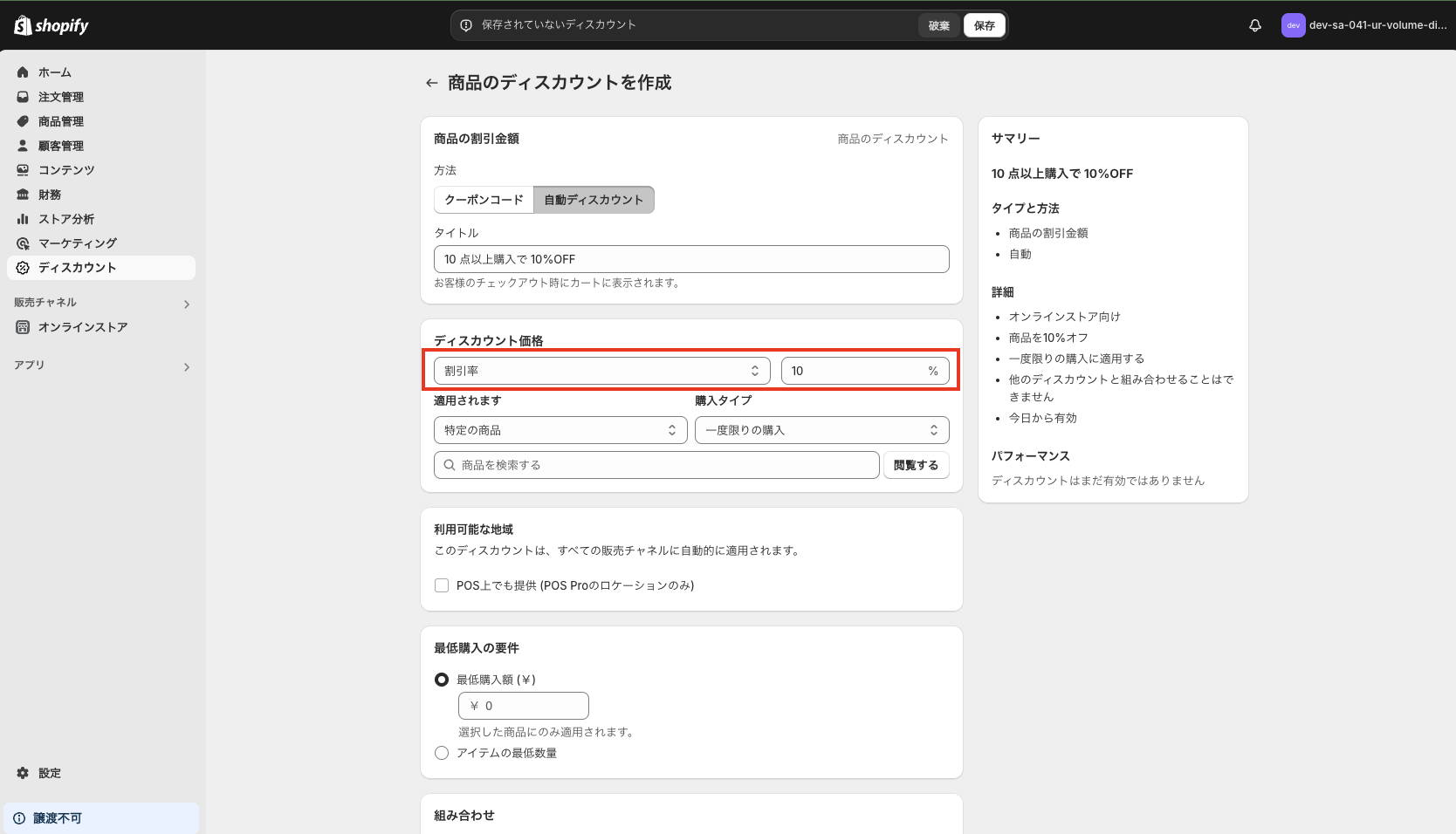
Task: Select the 最低購入額 radio option
Action: point(442,679)
